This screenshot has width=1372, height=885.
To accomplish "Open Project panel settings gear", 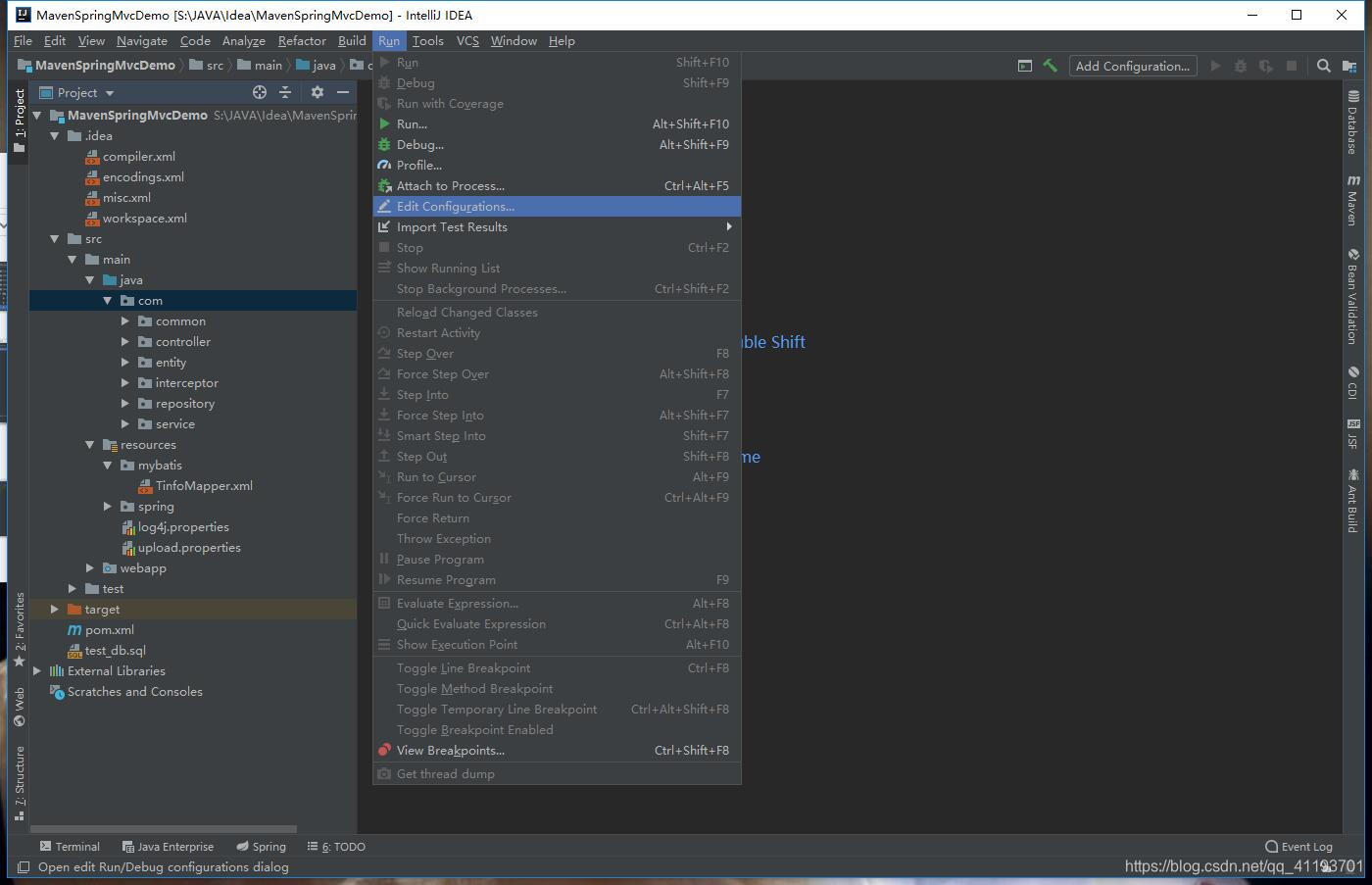I will click(317, 92).
